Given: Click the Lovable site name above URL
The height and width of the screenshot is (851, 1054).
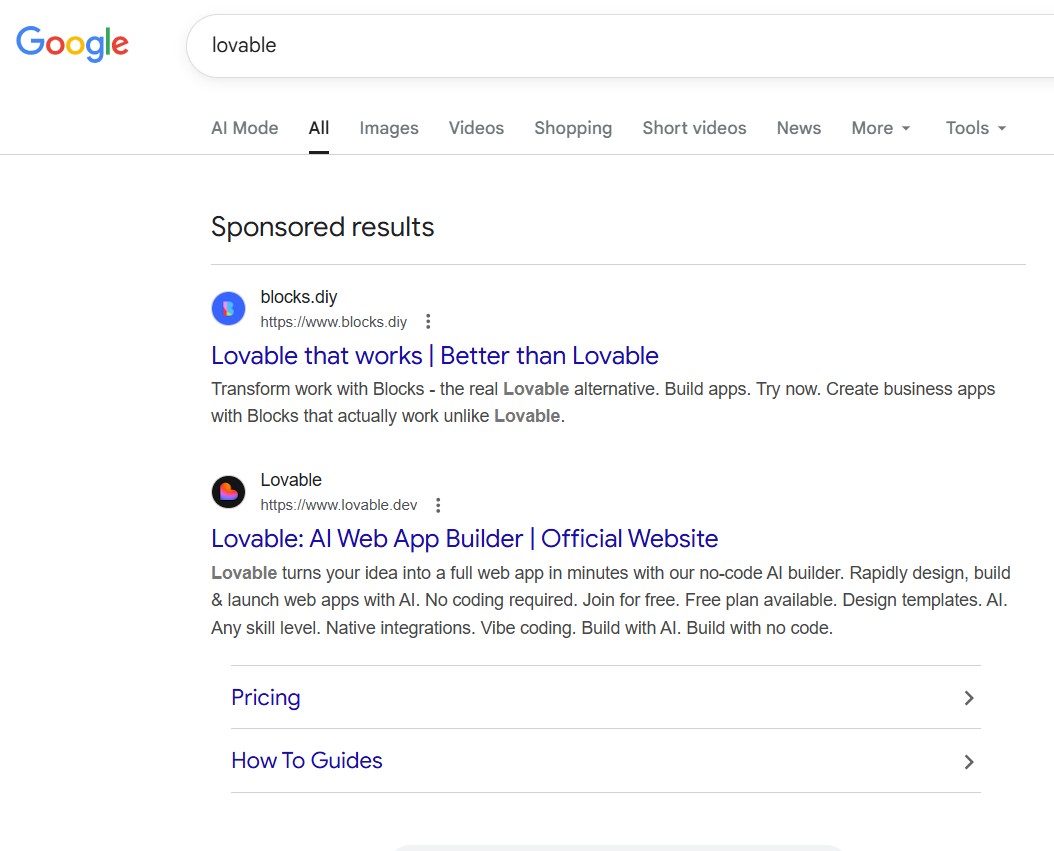Looking at the screenshot, I should [x=291, y=479].
